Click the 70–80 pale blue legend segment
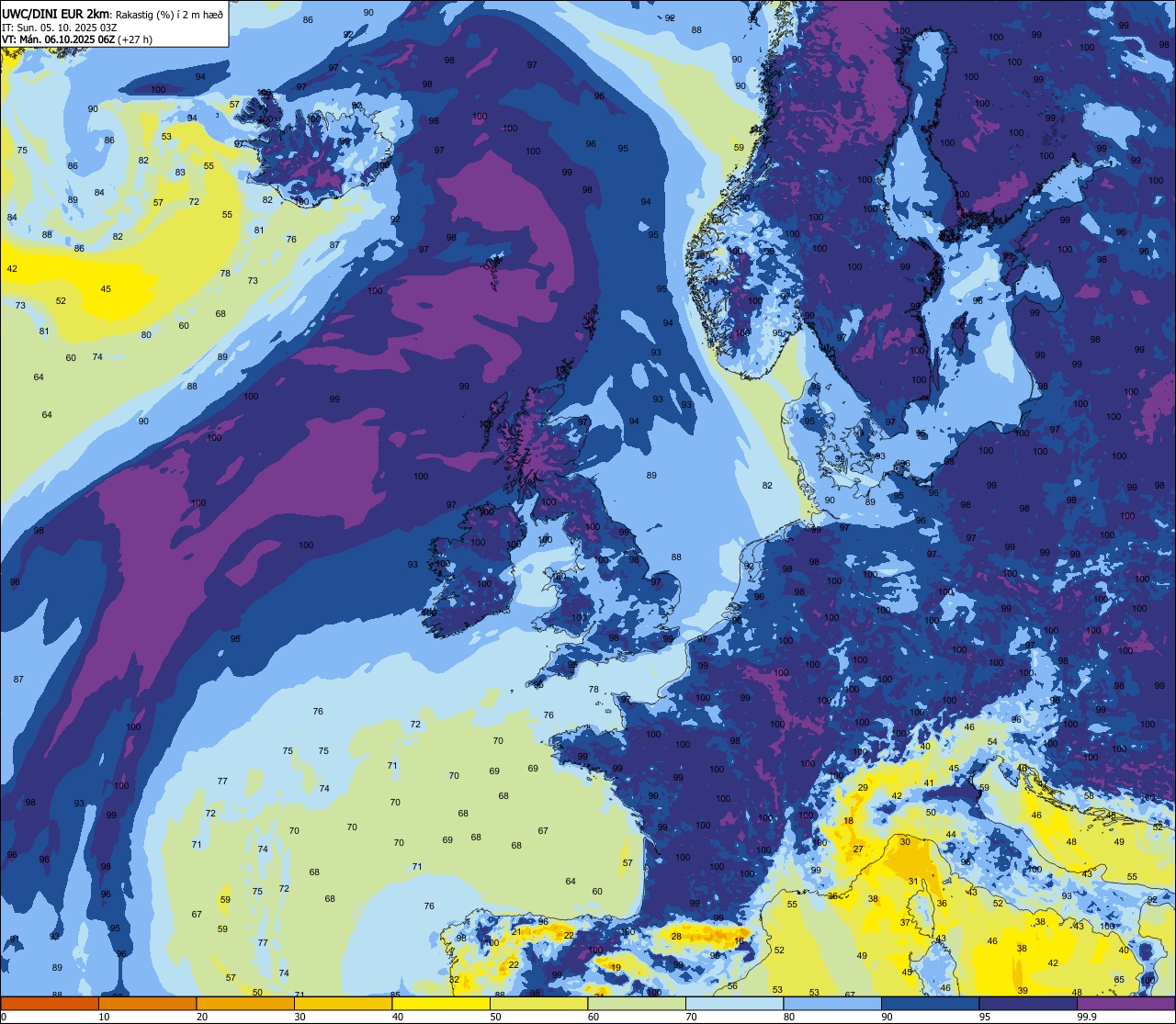Image resolution: width=1176 pixels, height=1024 pixels. pyautogui.click(x=734, y=1003)
